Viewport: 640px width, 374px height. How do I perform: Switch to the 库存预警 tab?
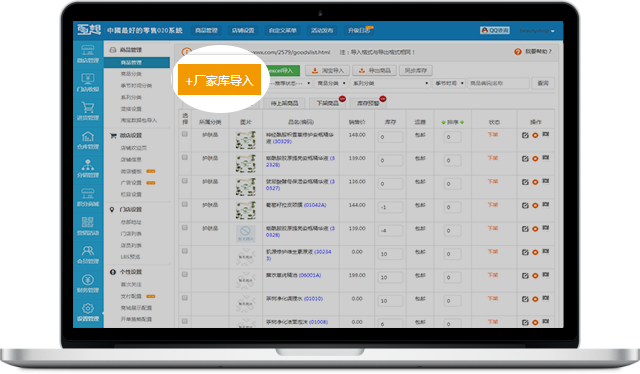(x=368, y=103)
